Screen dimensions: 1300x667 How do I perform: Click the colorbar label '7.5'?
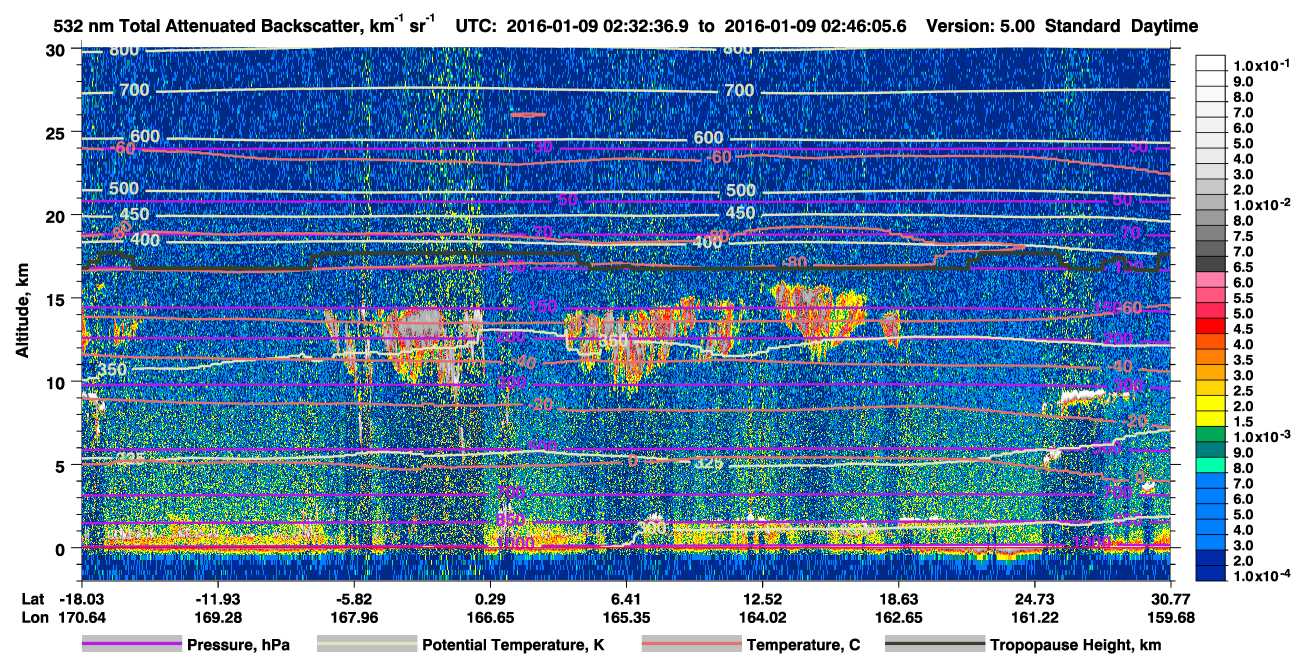[x=1242, y=236]
